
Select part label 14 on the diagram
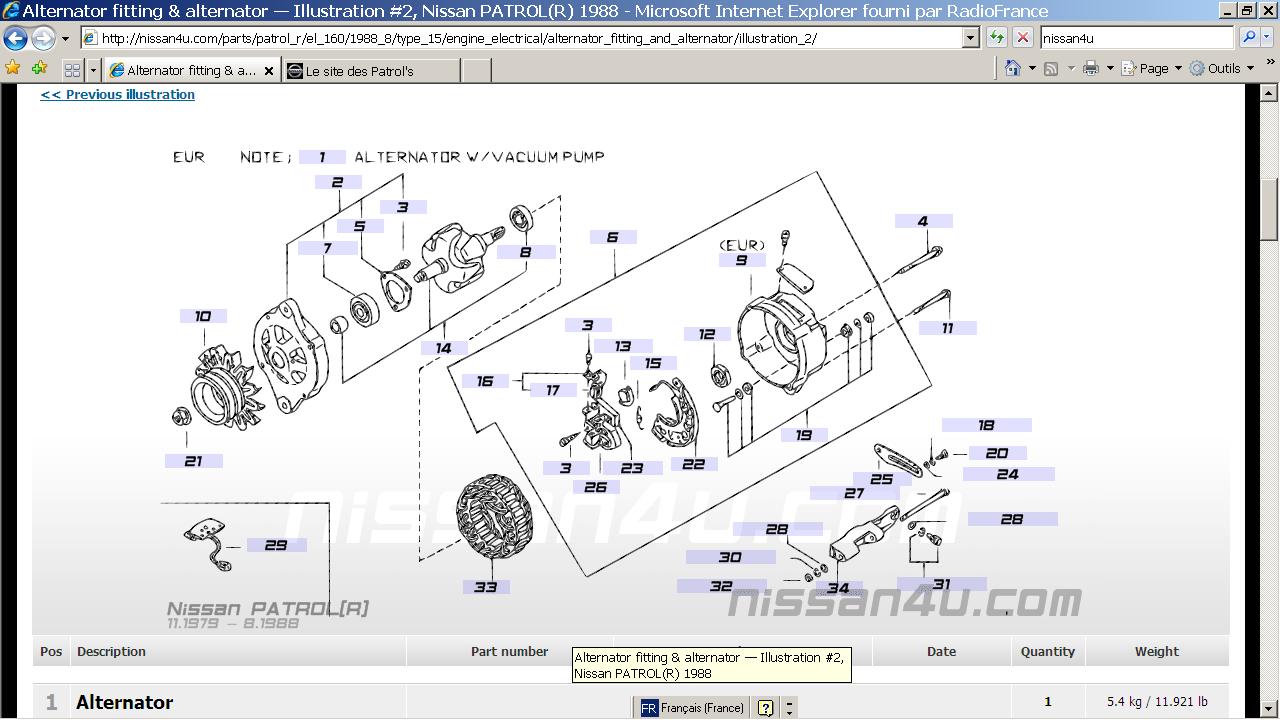444,348
